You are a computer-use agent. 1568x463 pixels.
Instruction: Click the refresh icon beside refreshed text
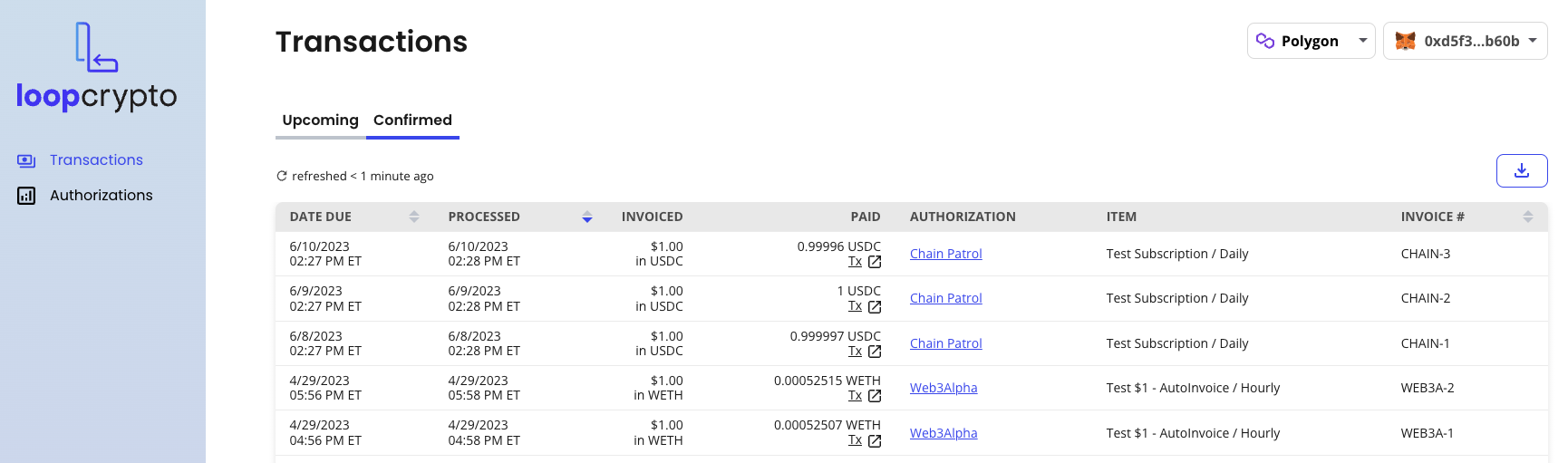click(x=282, y=176)
